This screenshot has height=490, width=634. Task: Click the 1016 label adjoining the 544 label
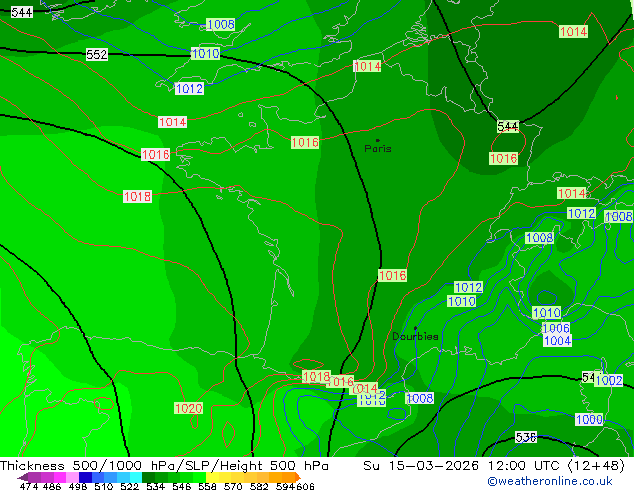(x=503, y=158)
